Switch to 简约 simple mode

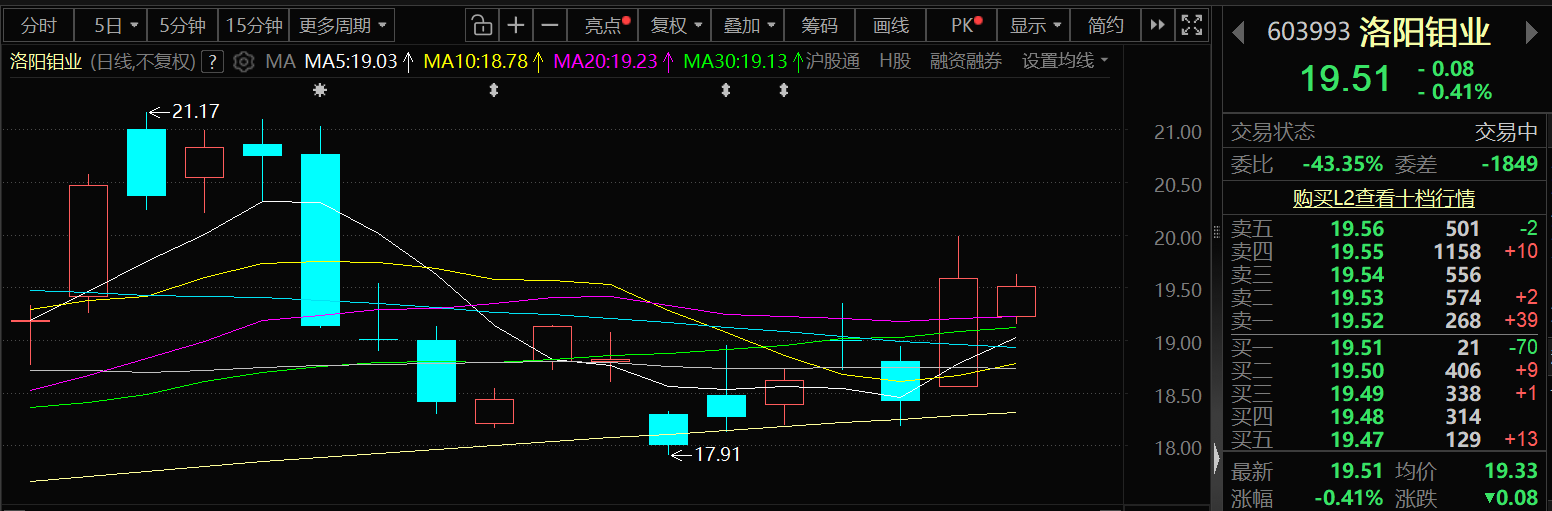pos(1106,25)
